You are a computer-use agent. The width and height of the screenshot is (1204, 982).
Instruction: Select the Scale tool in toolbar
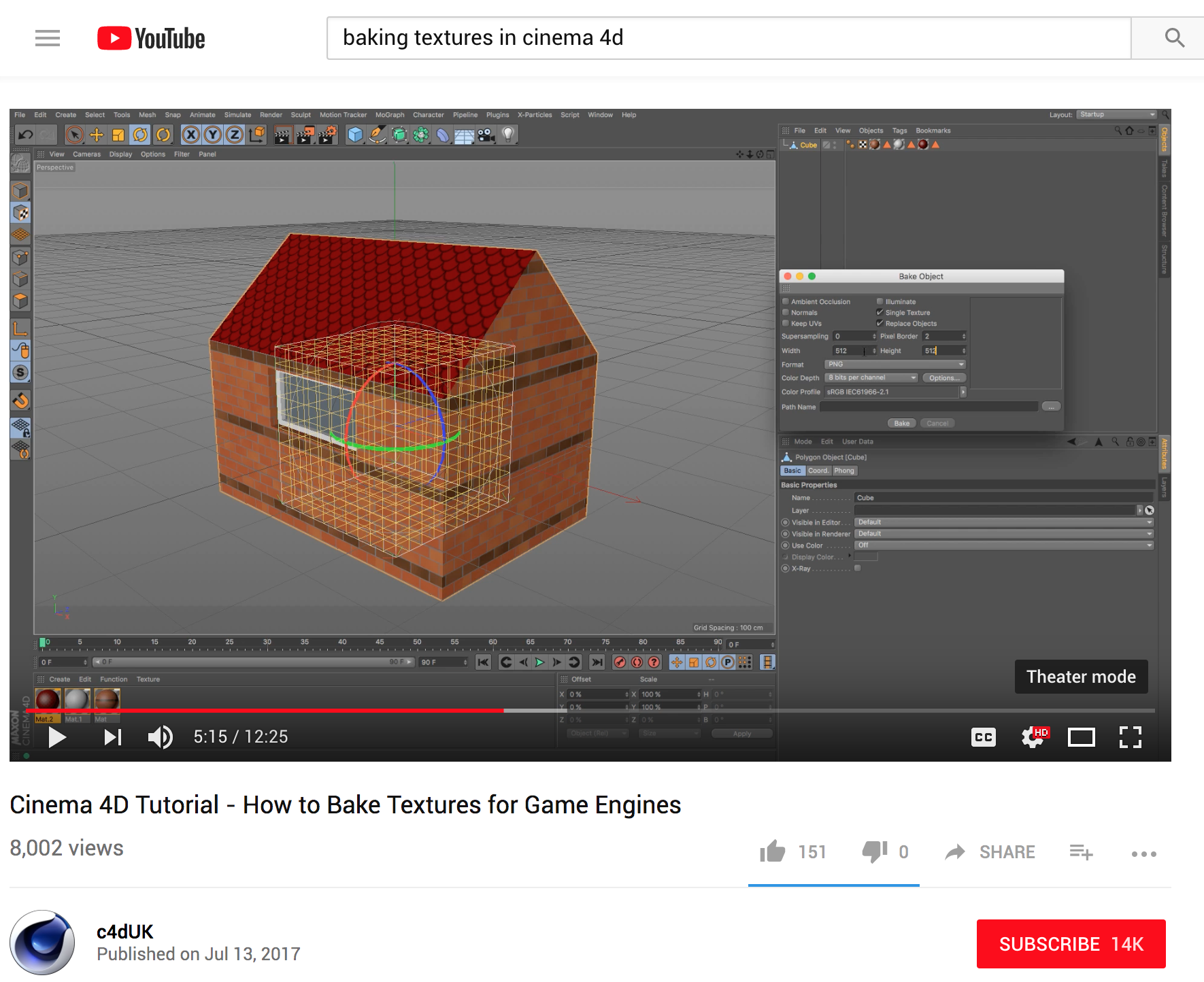[x=118, y=135]
